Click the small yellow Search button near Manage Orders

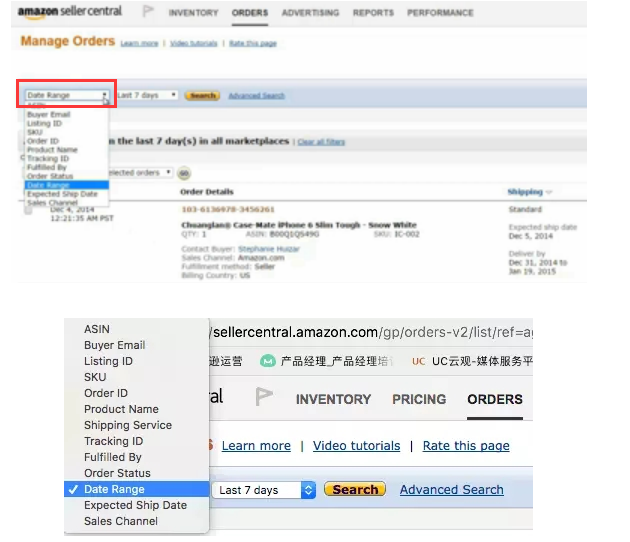tap(202, 96)
